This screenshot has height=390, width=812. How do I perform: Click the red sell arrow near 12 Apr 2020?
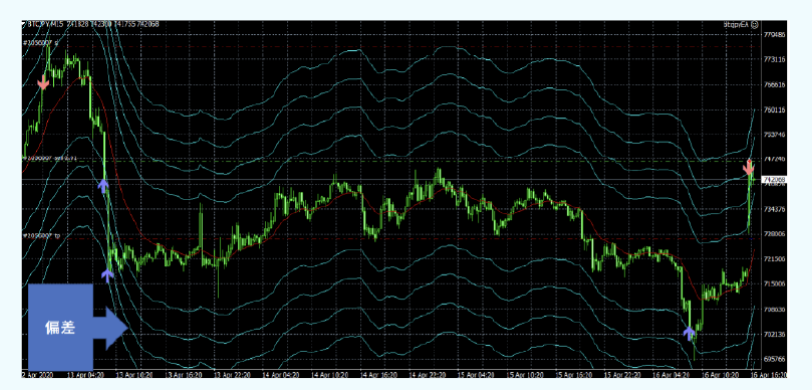(x=43, y=83)
